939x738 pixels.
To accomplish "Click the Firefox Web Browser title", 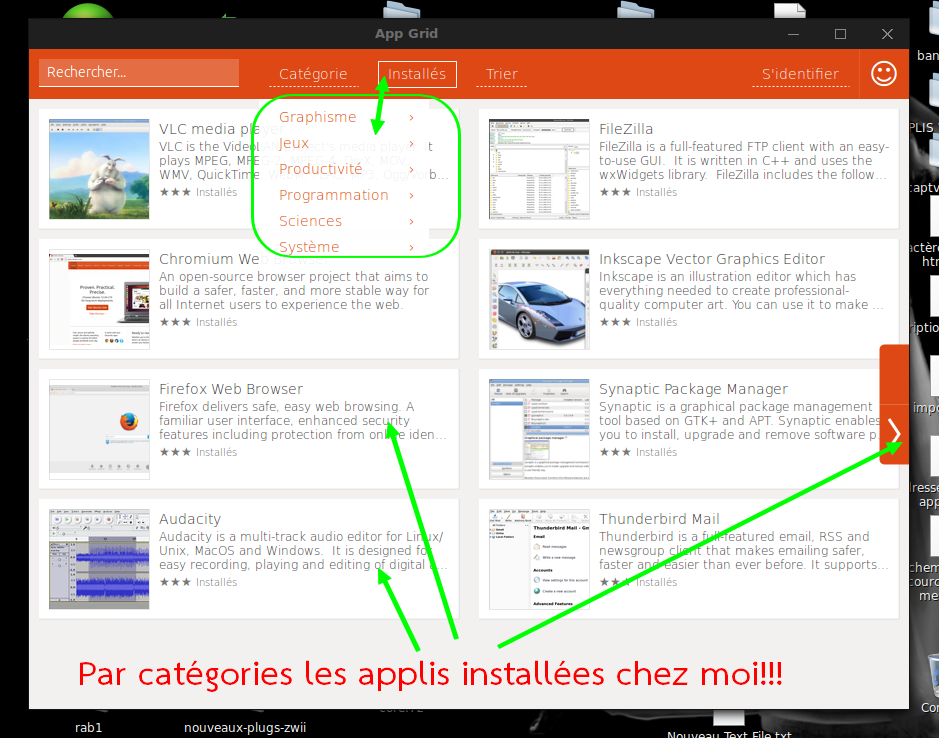I will coord(230,389).
